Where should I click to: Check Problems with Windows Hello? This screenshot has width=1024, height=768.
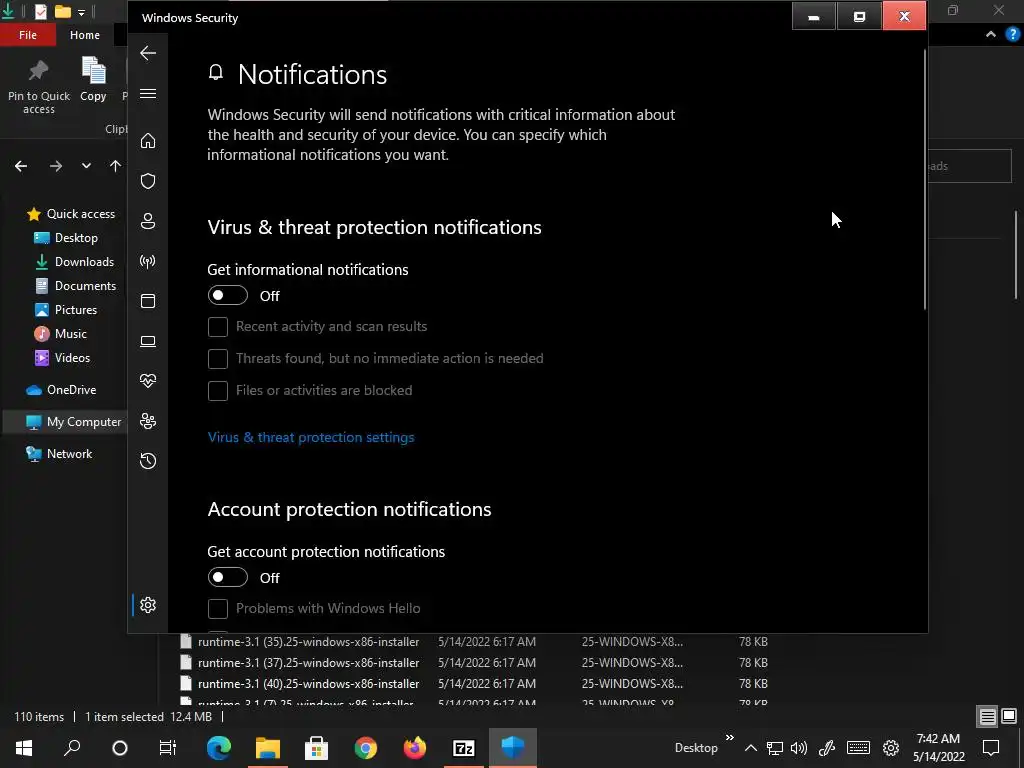[217, 609]
